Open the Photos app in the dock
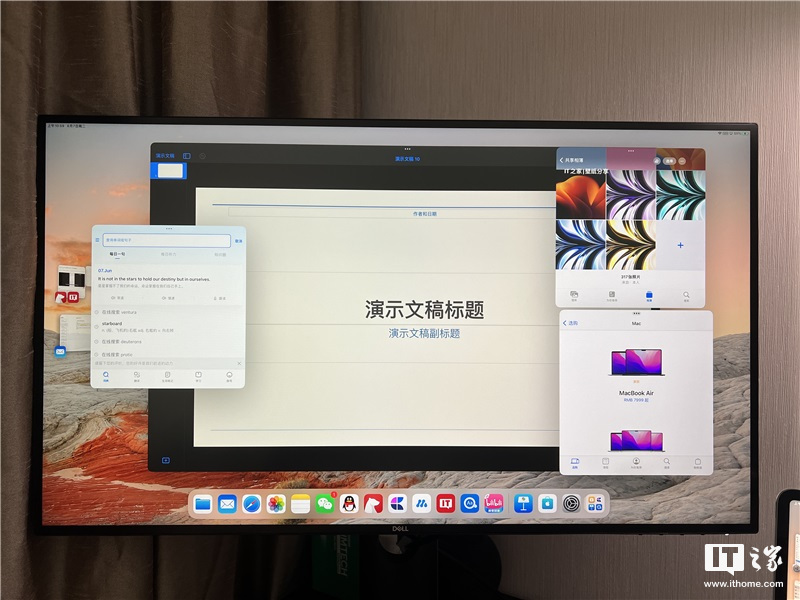The width and height of the screenshot is (800, 600). pyautogui.click(x=276, y=504)
